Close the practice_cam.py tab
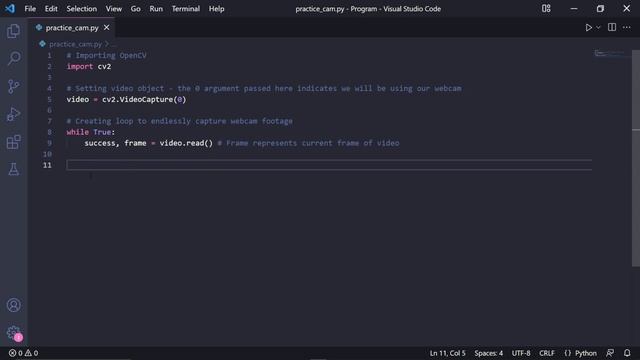Viewport: 640px width, 360px height. tap(107, 27)
